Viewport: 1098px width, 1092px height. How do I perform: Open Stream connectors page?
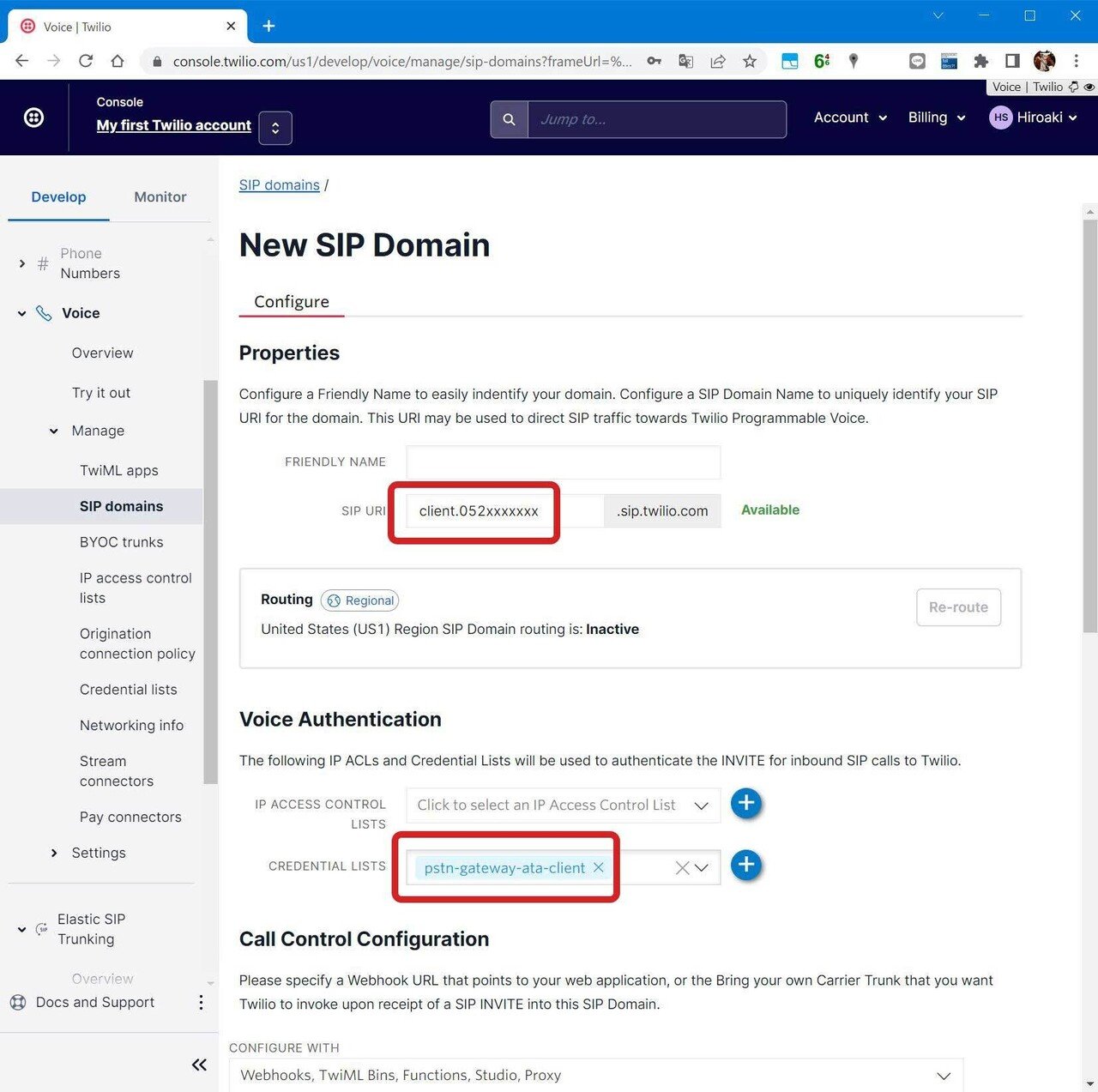[117, 771]
